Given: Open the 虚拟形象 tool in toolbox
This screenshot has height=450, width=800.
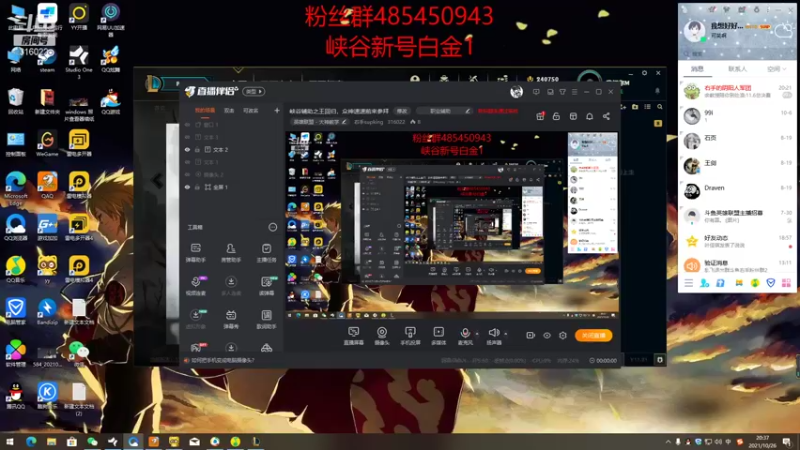Looking at the screenshot, I should coord(195,319).
